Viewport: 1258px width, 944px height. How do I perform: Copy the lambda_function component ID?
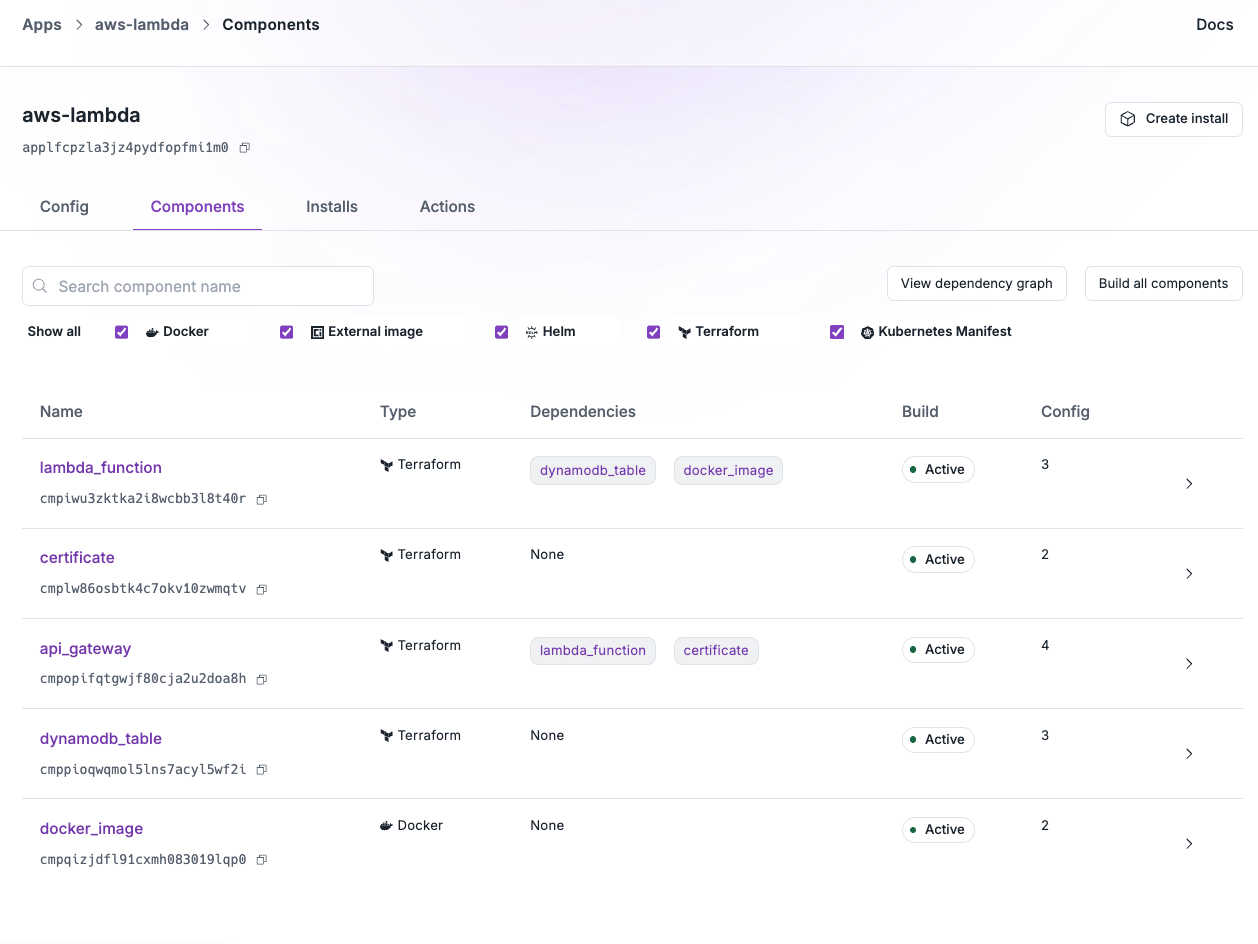click(261, 499)
